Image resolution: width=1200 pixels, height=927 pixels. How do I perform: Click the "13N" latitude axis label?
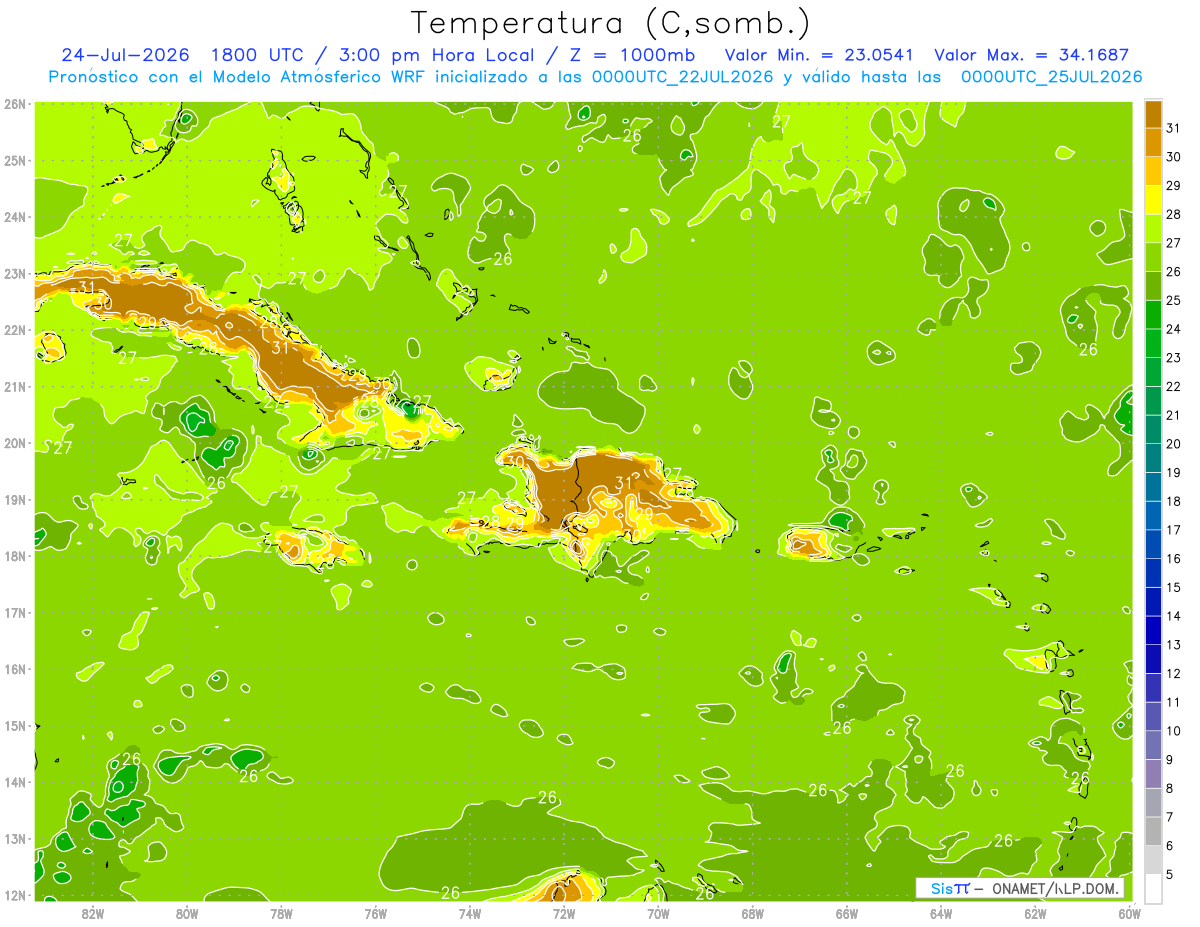(14, 838)
